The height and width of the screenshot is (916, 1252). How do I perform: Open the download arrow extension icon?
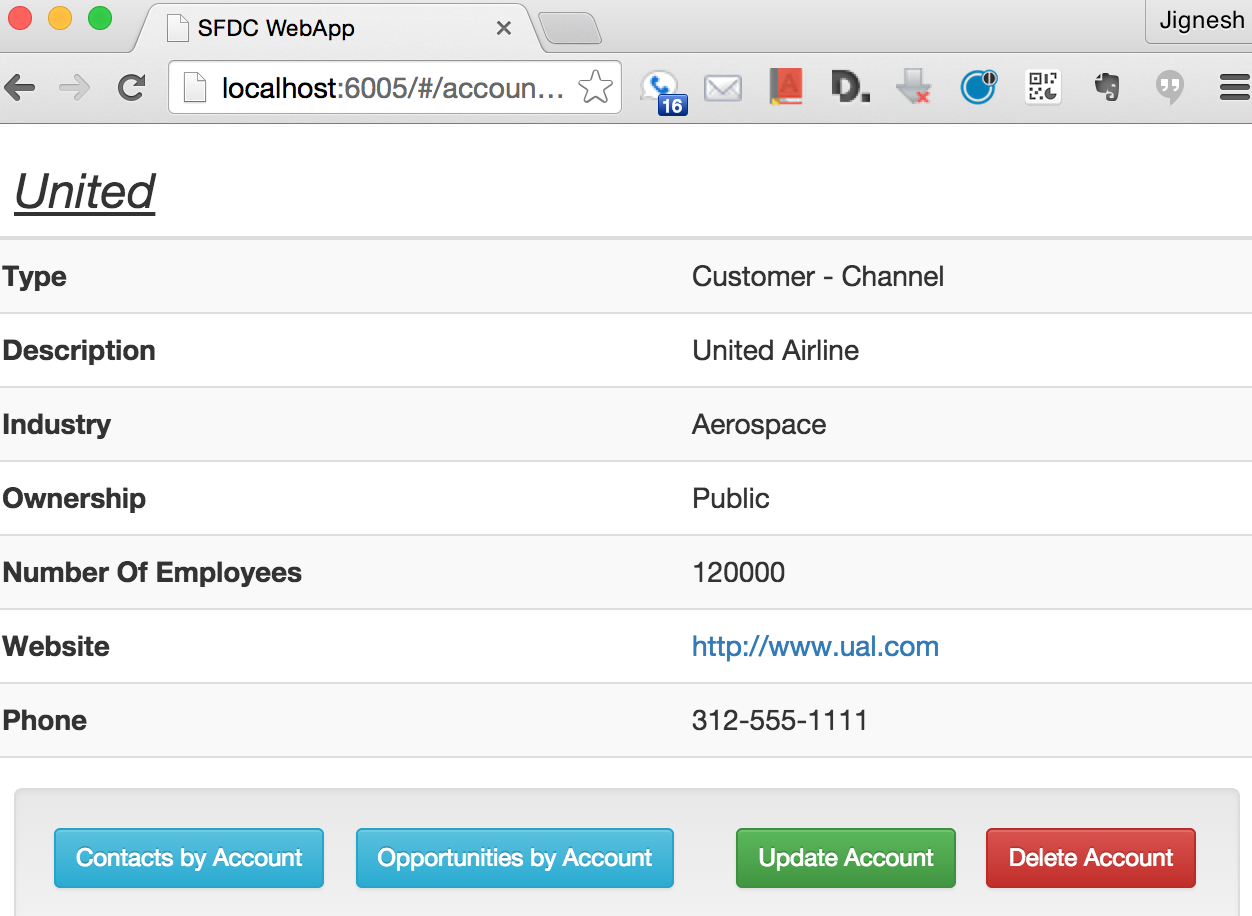[914, 87]
